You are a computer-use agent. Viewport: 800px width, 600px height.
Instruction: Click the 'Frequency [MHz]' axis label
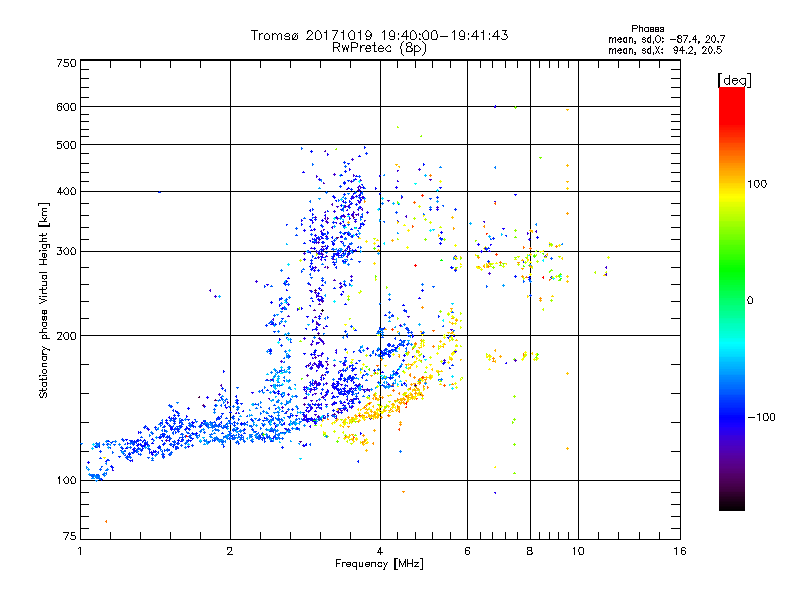[379, 564]
